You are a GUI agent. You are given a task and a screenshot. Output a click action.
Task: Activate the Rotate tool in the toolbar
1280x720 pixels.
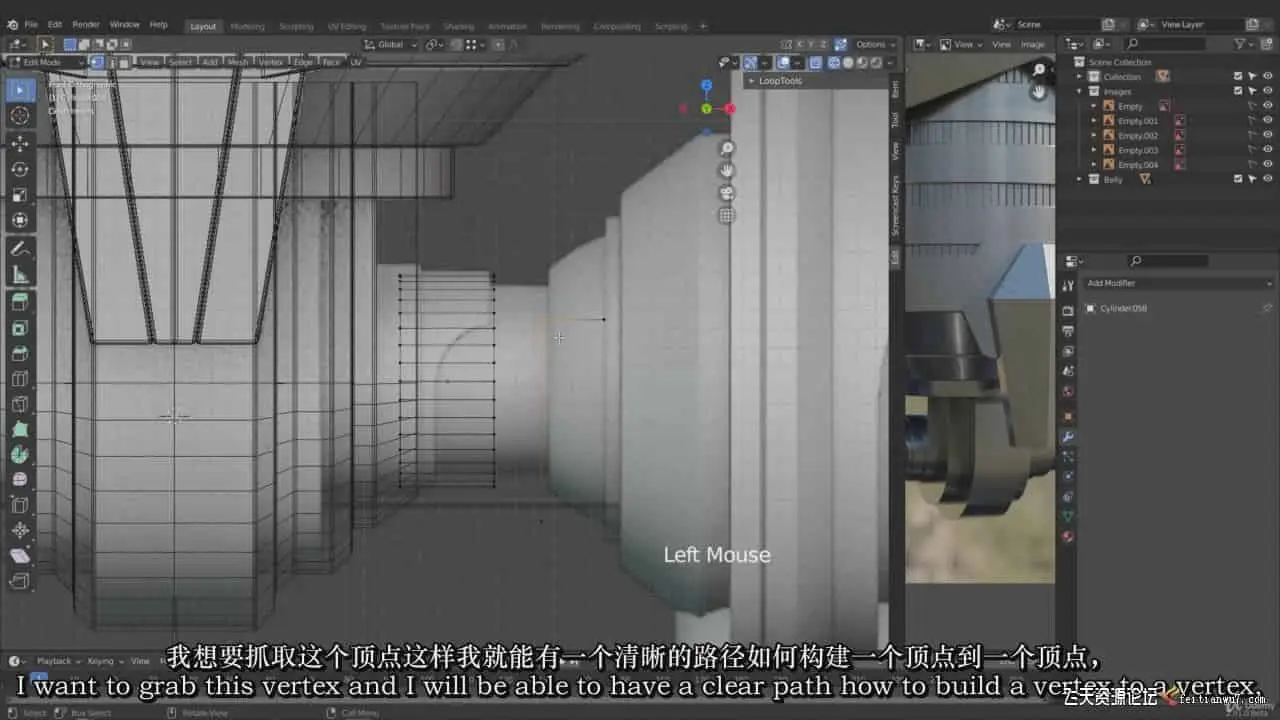pos(20,168)
